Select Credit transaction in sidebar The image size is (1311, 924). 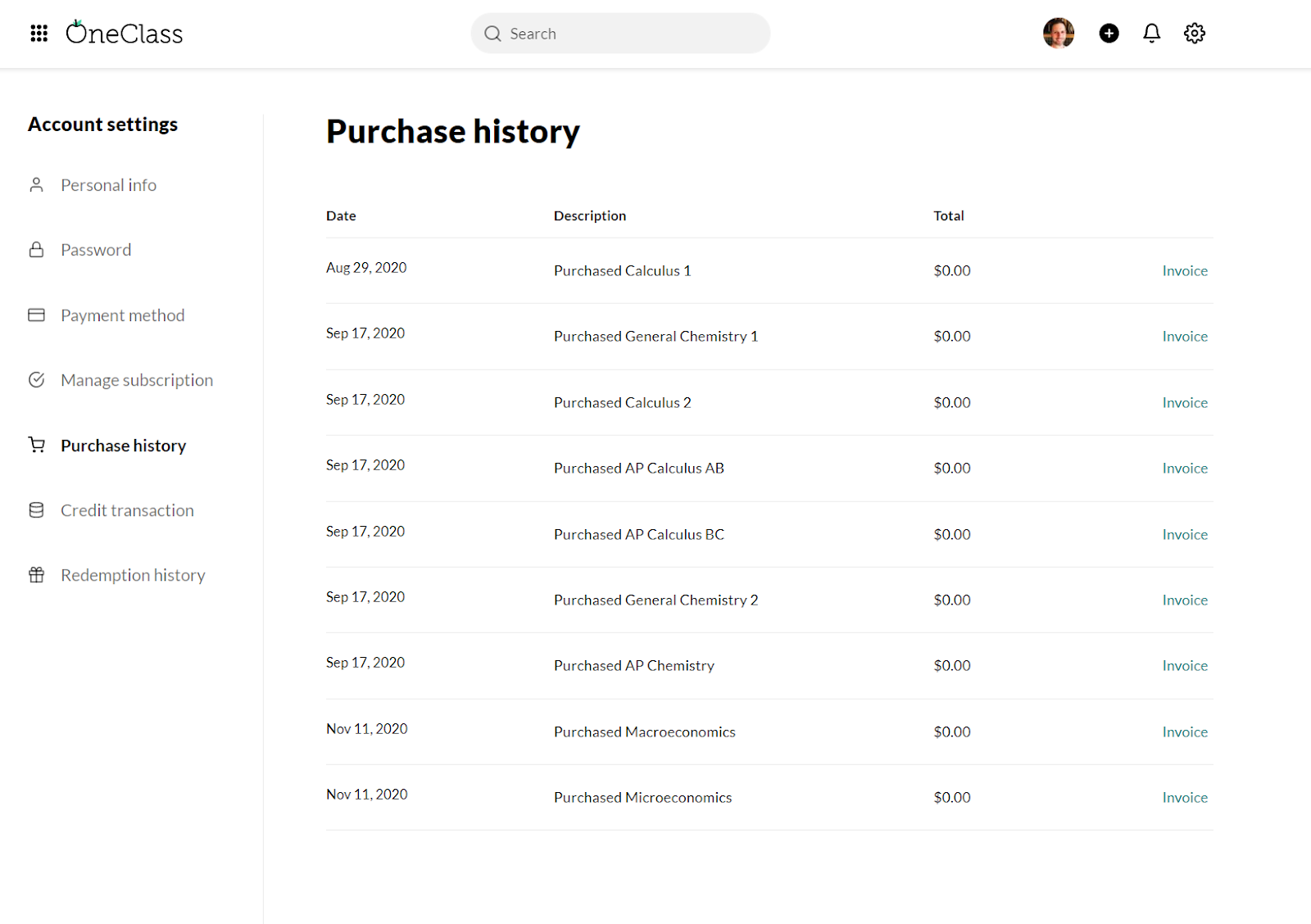tap(127, 510)
